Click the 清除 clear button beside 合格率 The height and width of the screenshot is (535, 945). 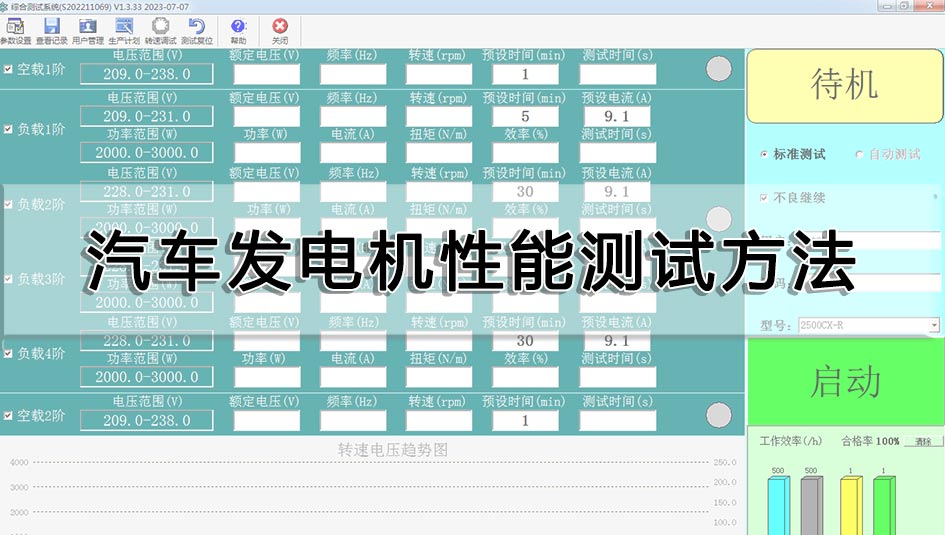(924, 441)
